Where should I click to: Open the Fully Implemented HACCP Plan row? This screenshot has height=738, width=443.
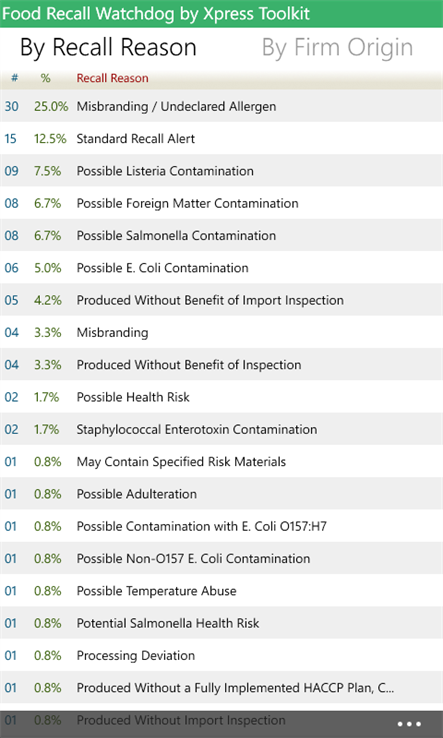pos(221,688)
